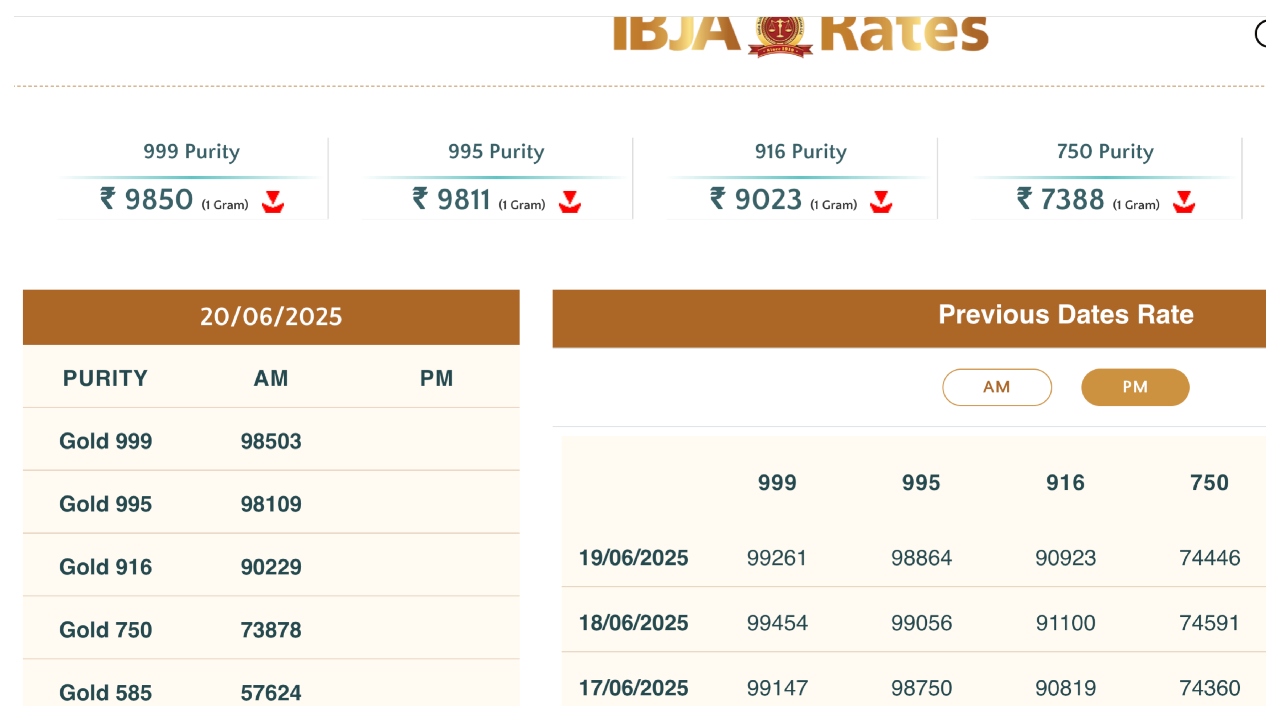Click the 20/06/2025 date header
Image resolution: width=1280 pixels, height=720 pixels.
point(271,317)
